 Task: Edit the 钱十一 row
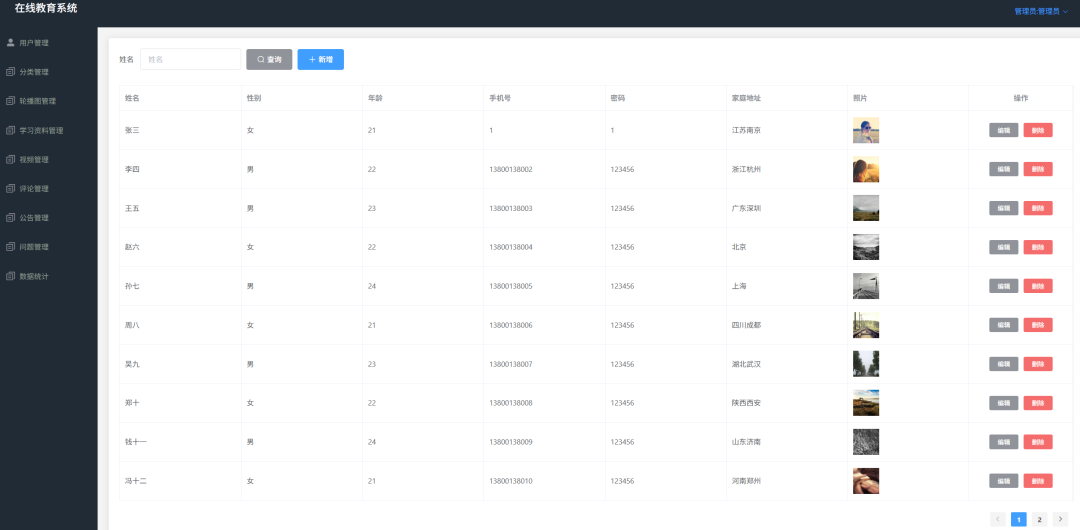pyautogui.click(x=1004, y=442)
